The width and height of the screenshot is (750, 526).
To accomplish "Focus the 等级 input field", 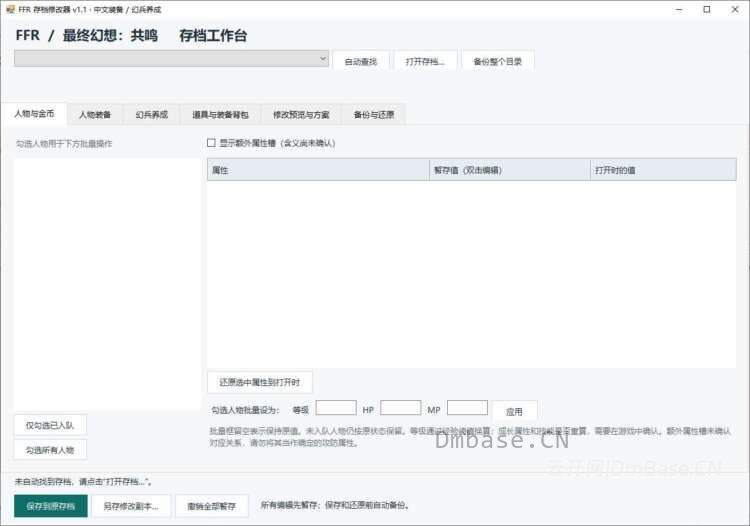I will point(336,408).
